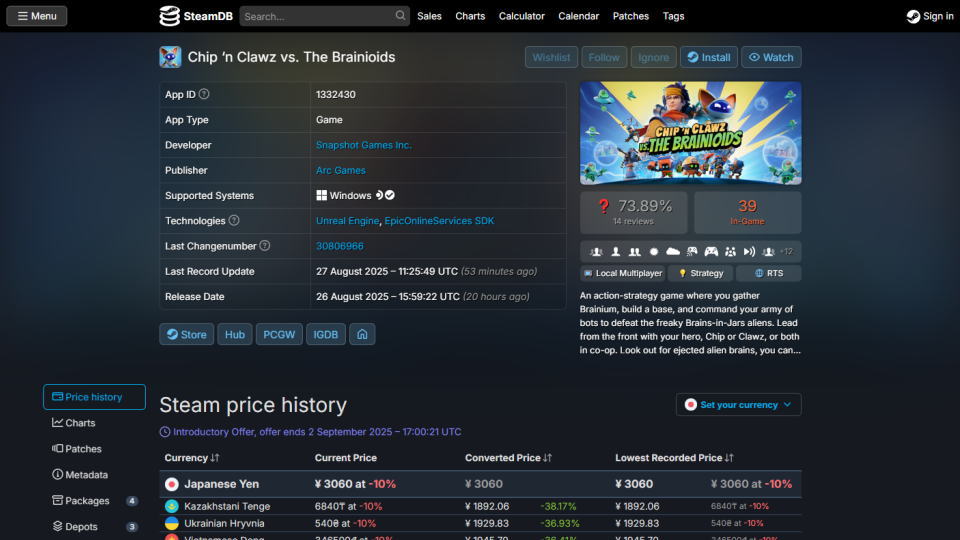960x540 pixels.
Task: Click the Remote Play Together play-waves icon
Action: point(749,252)
